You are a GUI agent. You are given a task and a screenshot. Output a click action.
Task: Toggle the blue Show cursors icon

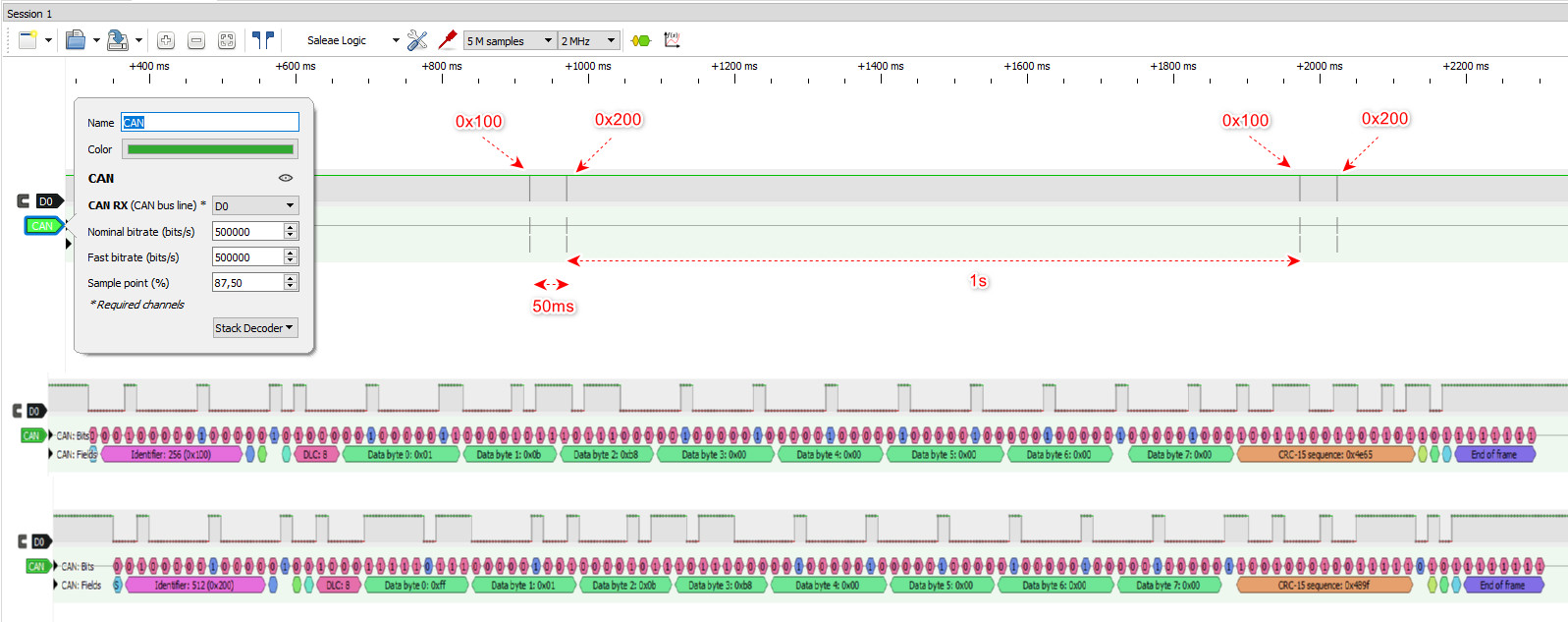pos(262,40)
